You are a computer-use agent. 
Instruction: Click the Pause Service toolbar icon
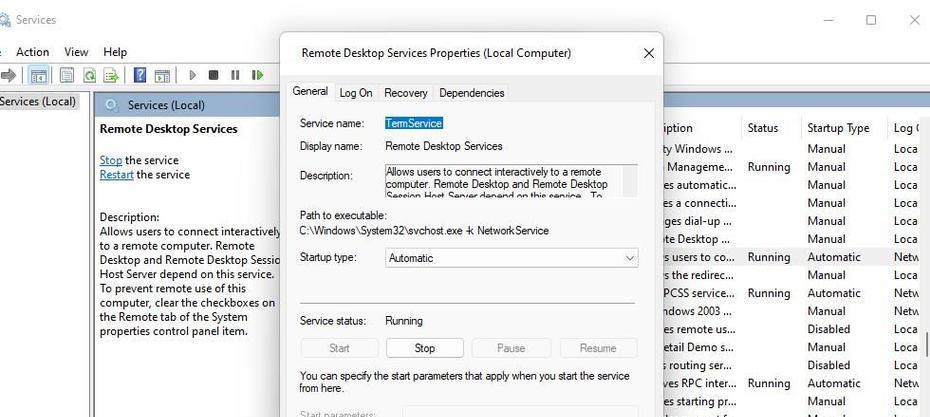(235, 75)
